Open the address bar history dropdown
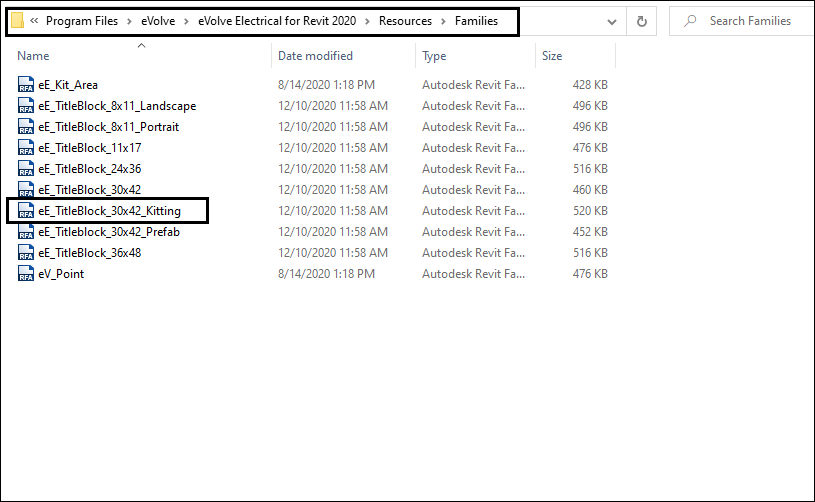The width and height of the screenshot is (815, 502). pyautogui.click(x=612, y=22)
